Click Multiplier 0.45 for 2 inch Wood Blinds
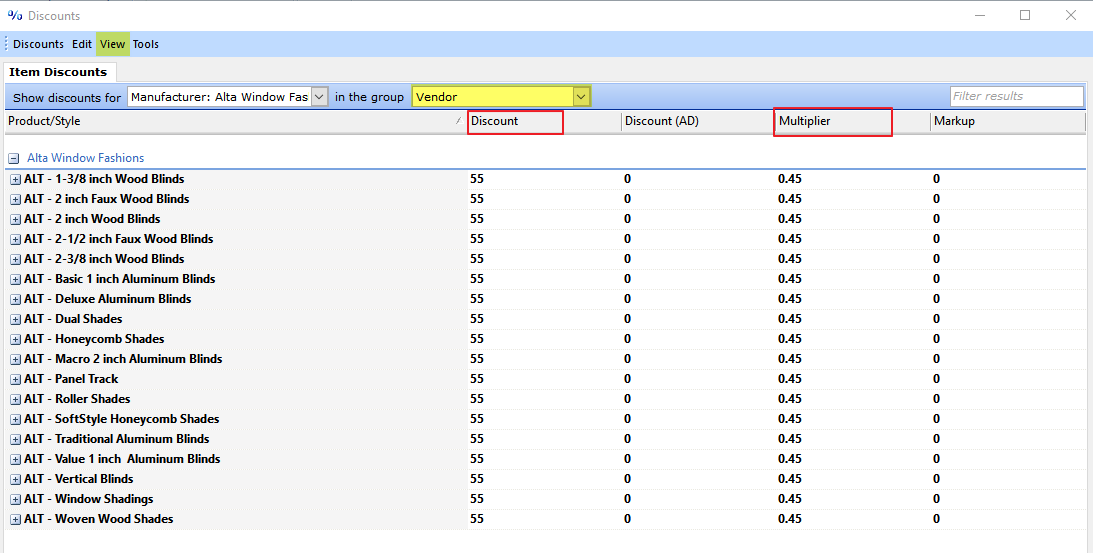The height and width of the screenshot is (553, 1093). (790, 219)
